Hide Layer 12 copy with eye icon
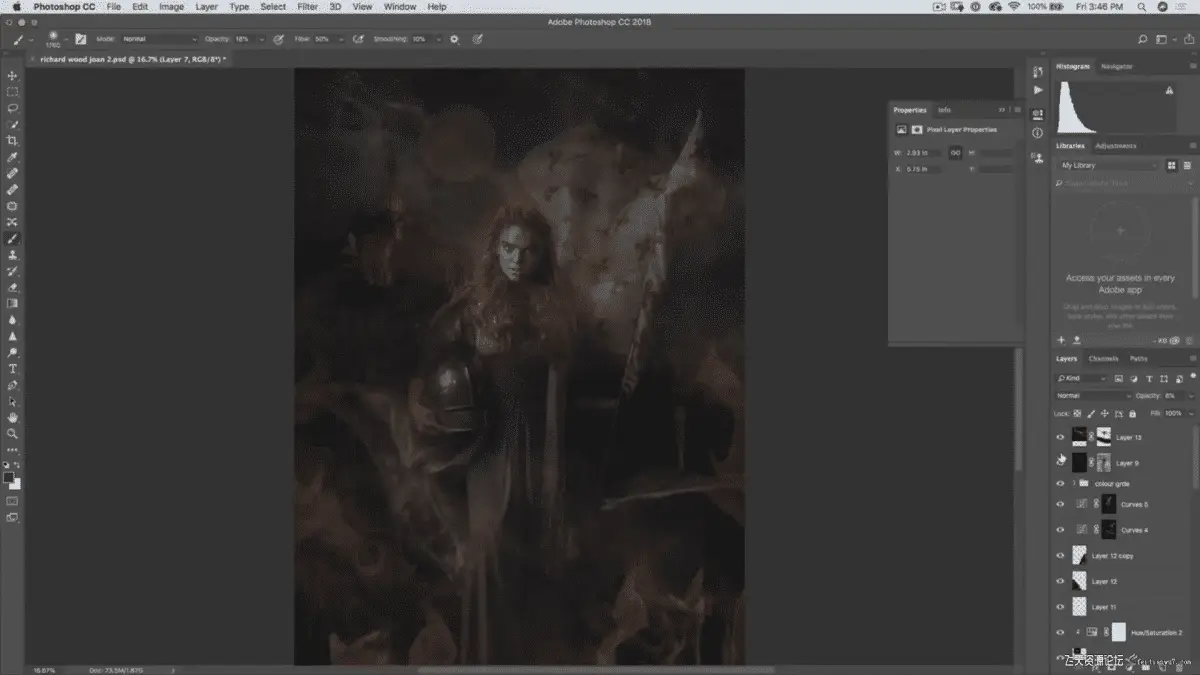The image size is (1200, 675). (x=1061, y=555)
